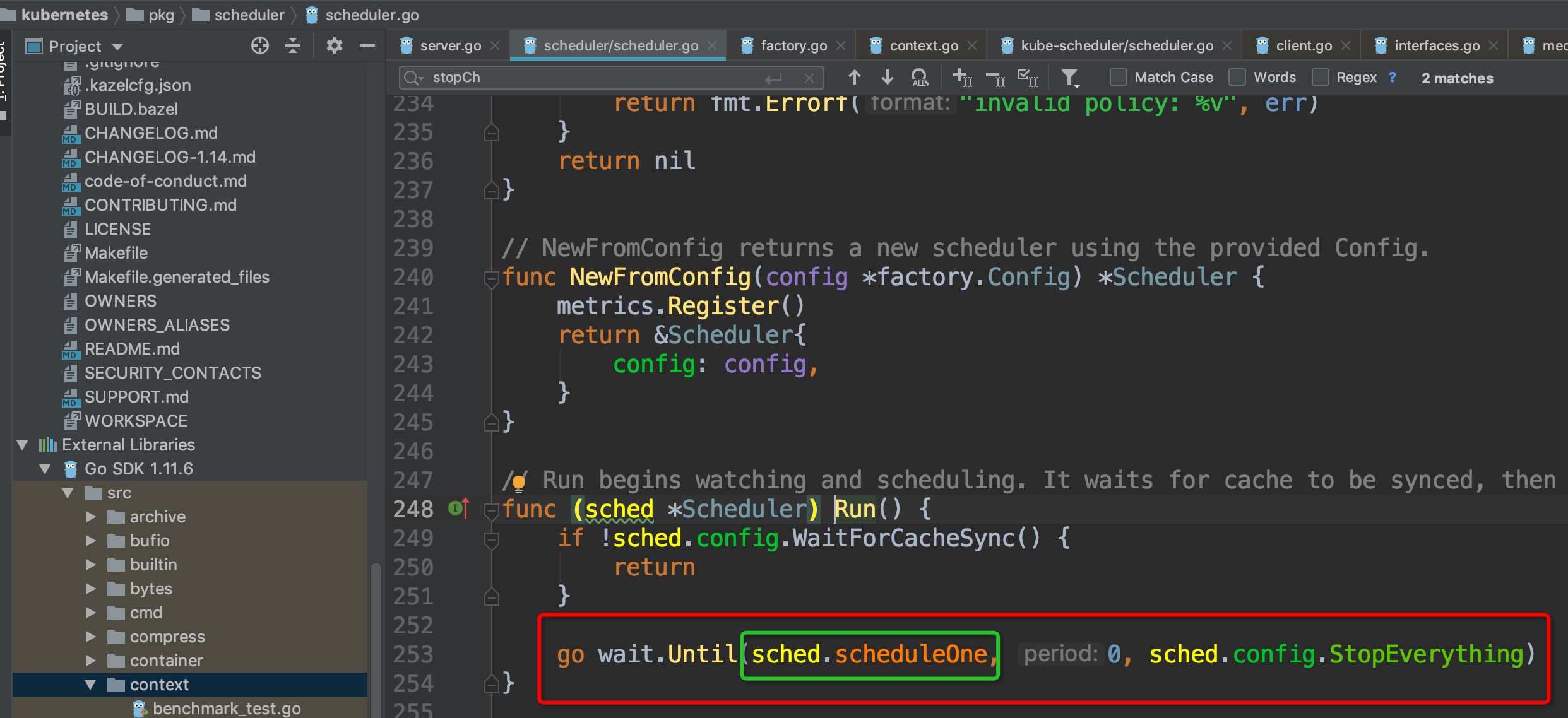Screen dimensions: 1568x718
Task: Switch to the factory.go tab
Action: click(x=793, y=45)
